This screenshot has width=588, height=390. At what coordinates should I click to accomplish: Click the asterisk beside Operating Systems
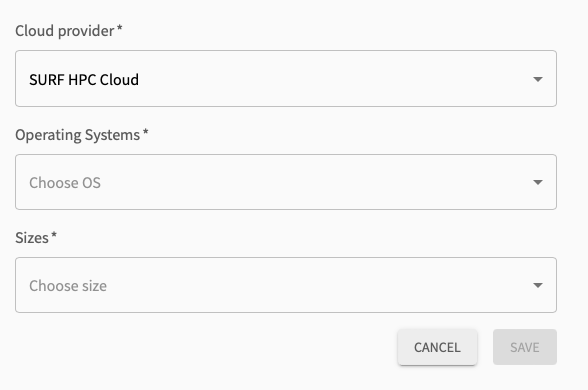146,132
